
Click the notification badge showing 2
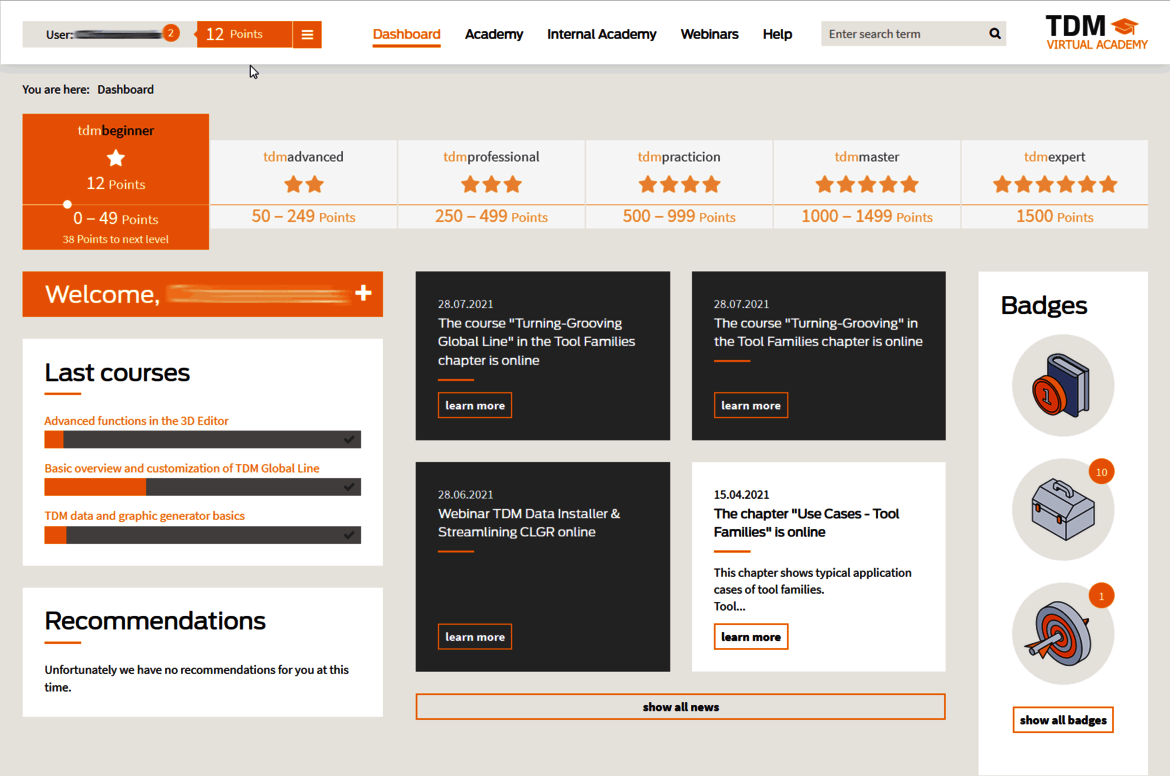pyautogui.click(x=171, y=33)
